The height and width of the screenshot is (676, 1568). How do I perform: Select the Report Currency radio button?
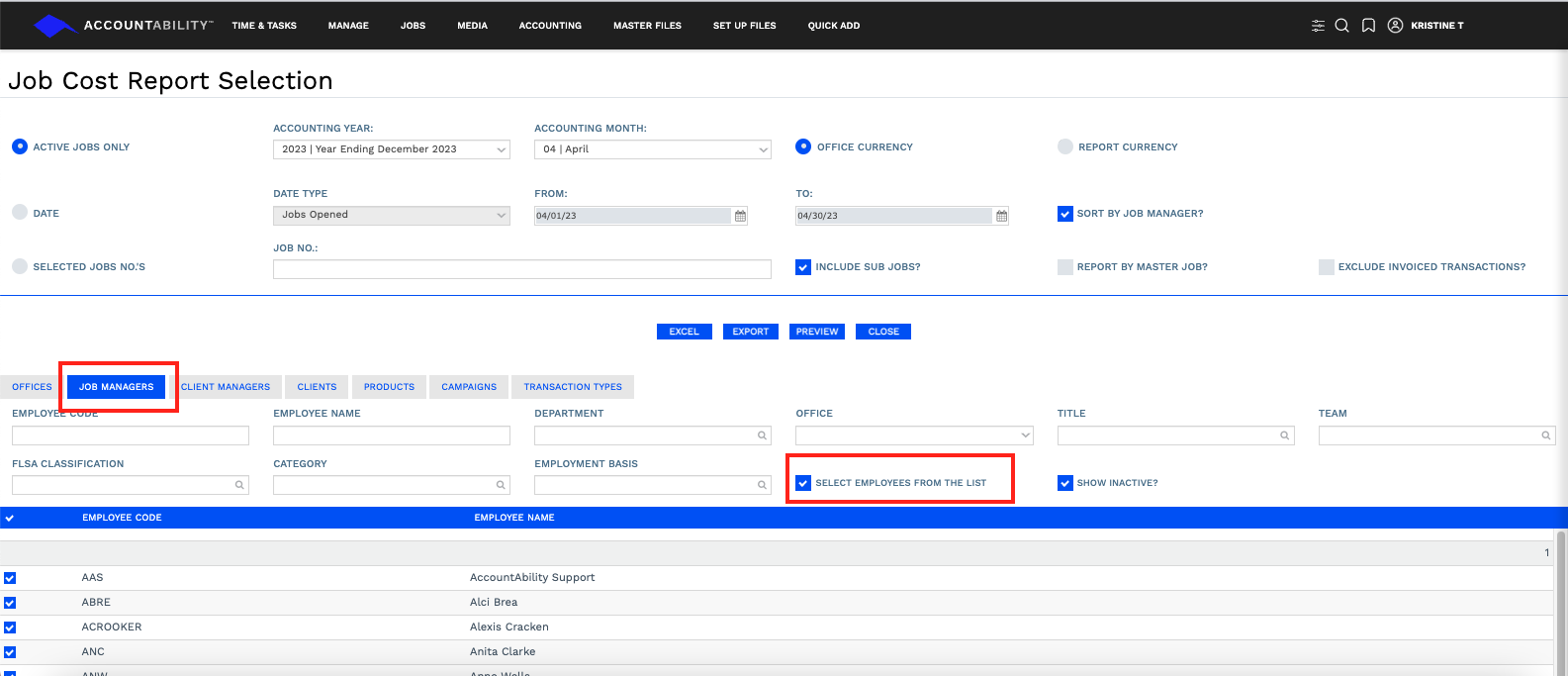click(x=1065, y=146)
